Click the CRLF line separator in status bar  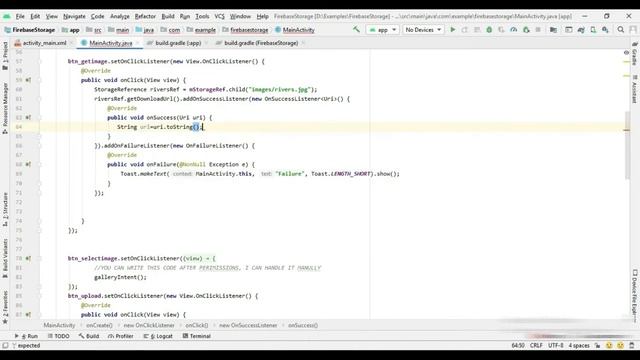[x=536, y=345]
